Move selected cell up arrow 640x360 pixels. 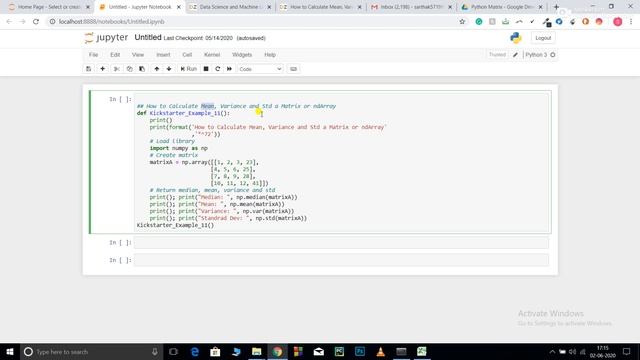157,69
